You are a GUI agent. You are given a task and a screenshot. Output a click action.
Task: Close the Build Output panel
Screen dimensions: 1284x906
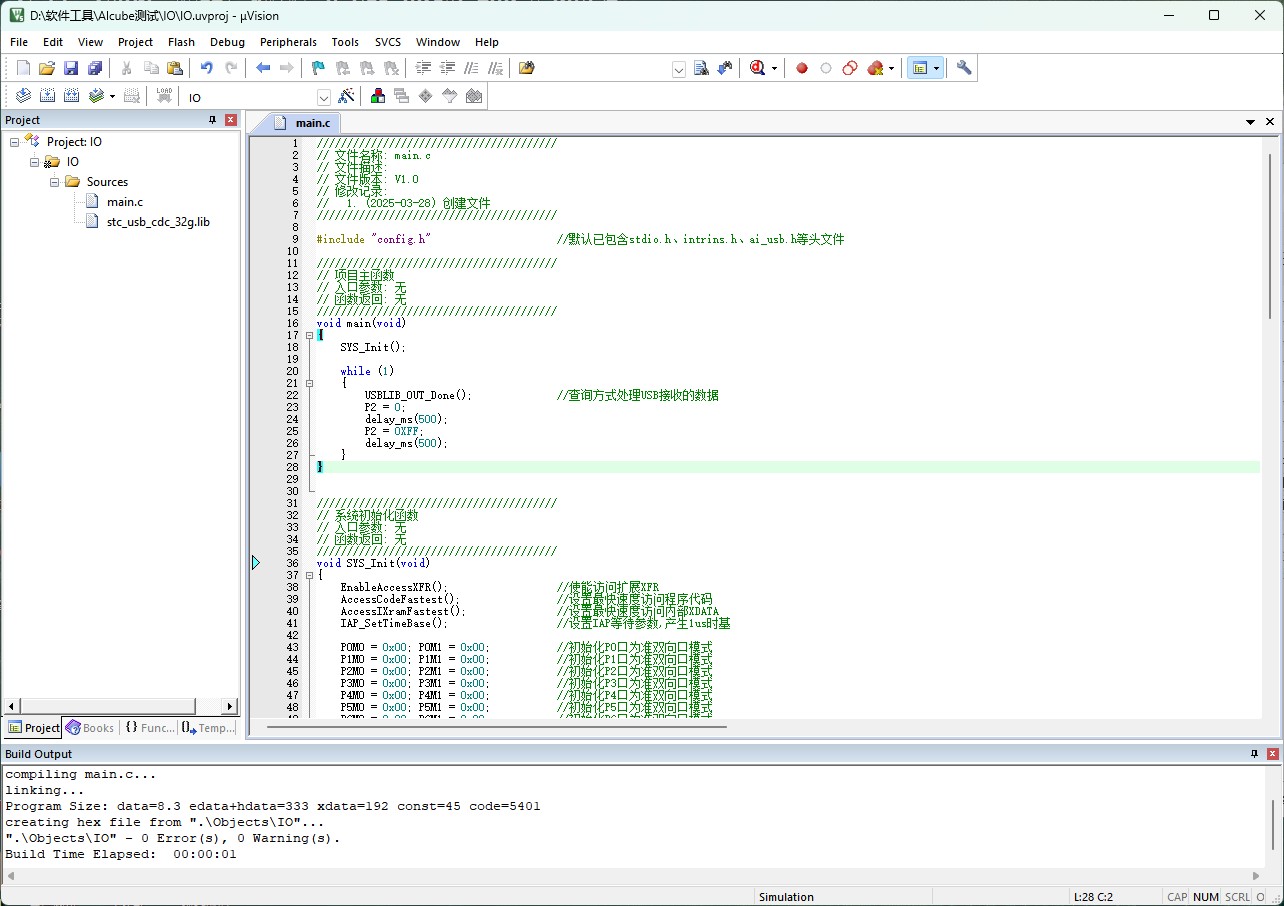click(1272, 754)
